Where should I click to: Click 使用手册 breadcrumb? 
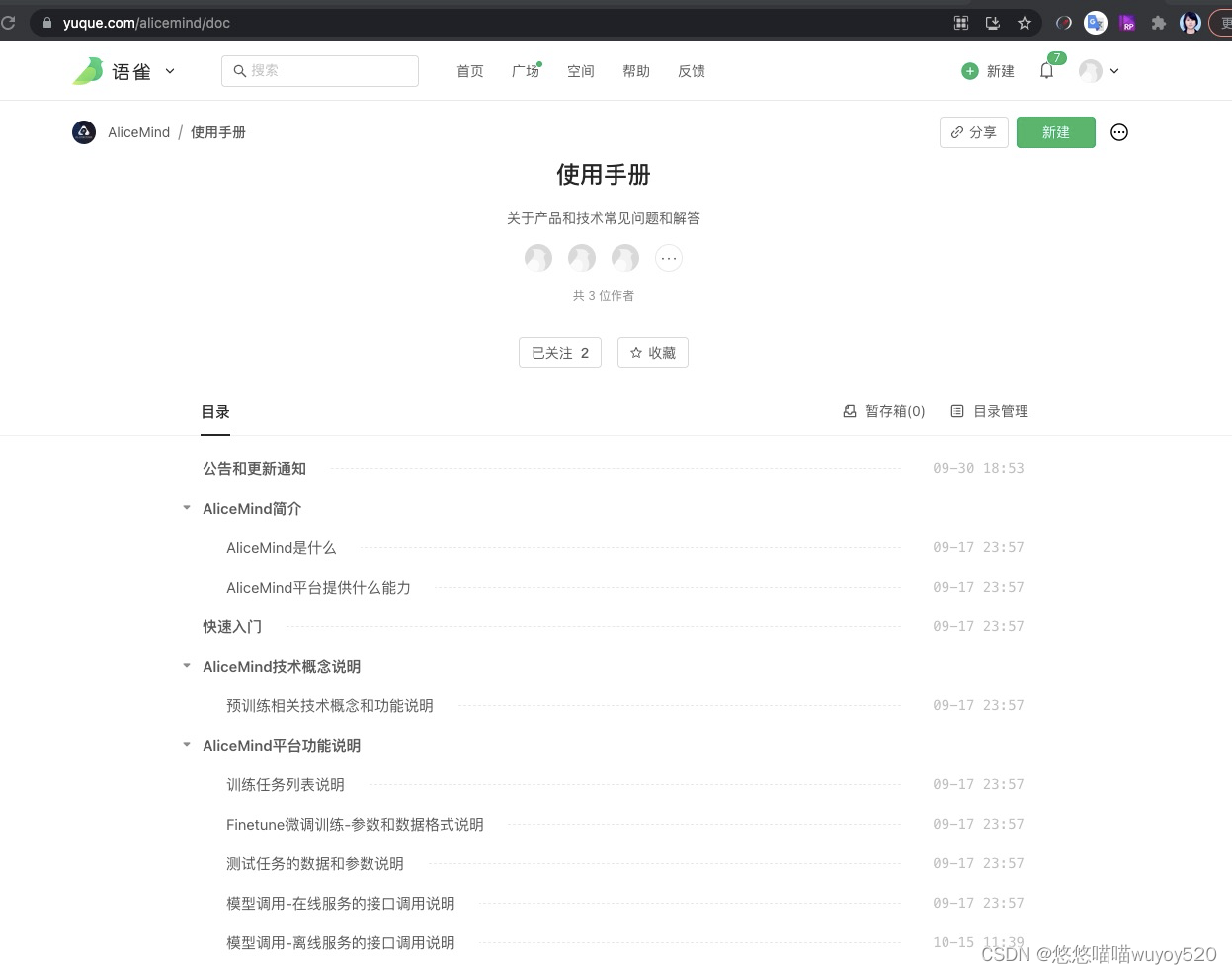click(x=218, y=132)
